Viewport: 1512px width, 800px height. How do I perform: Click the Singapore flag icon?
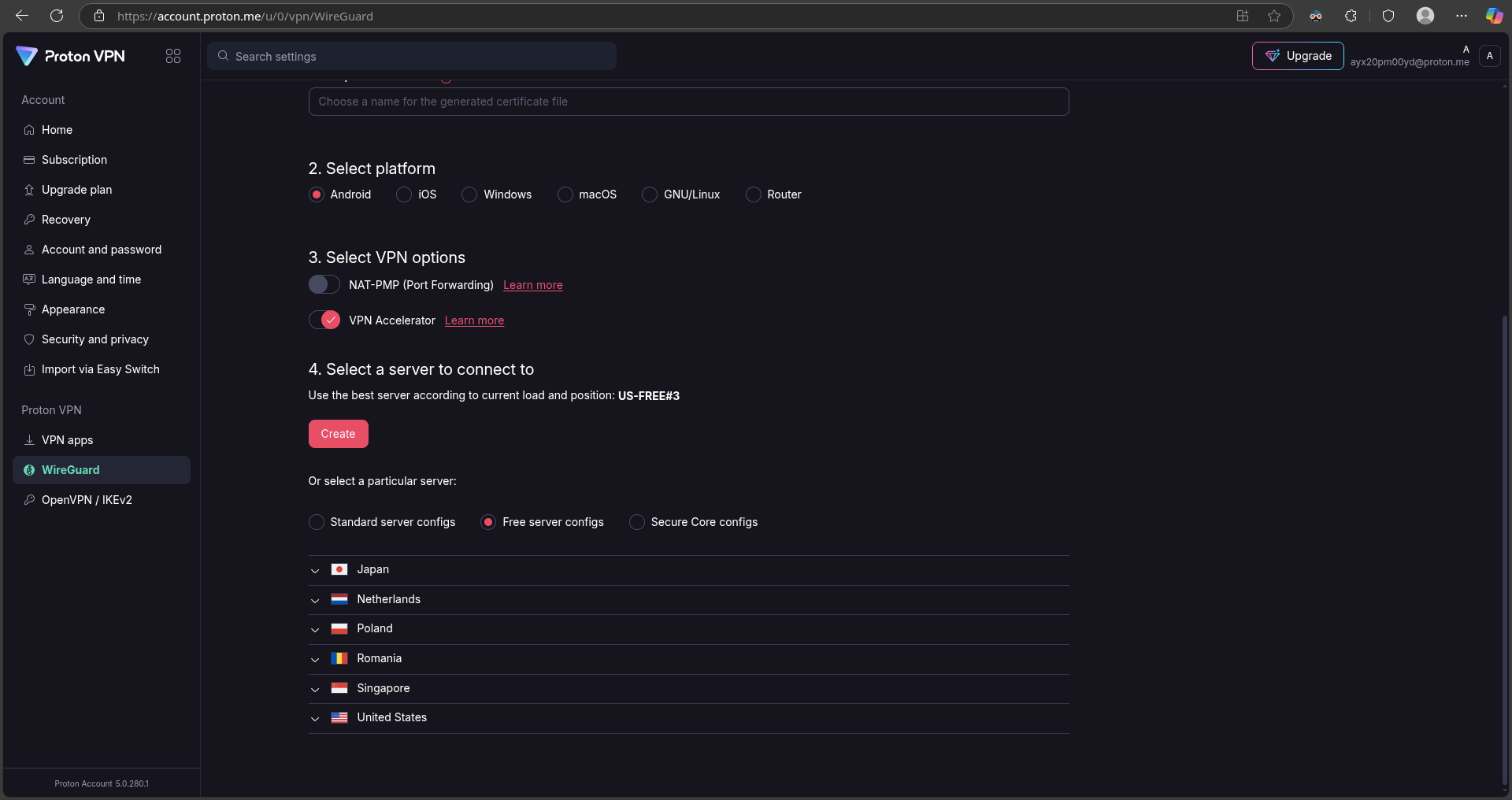point(339,688)
